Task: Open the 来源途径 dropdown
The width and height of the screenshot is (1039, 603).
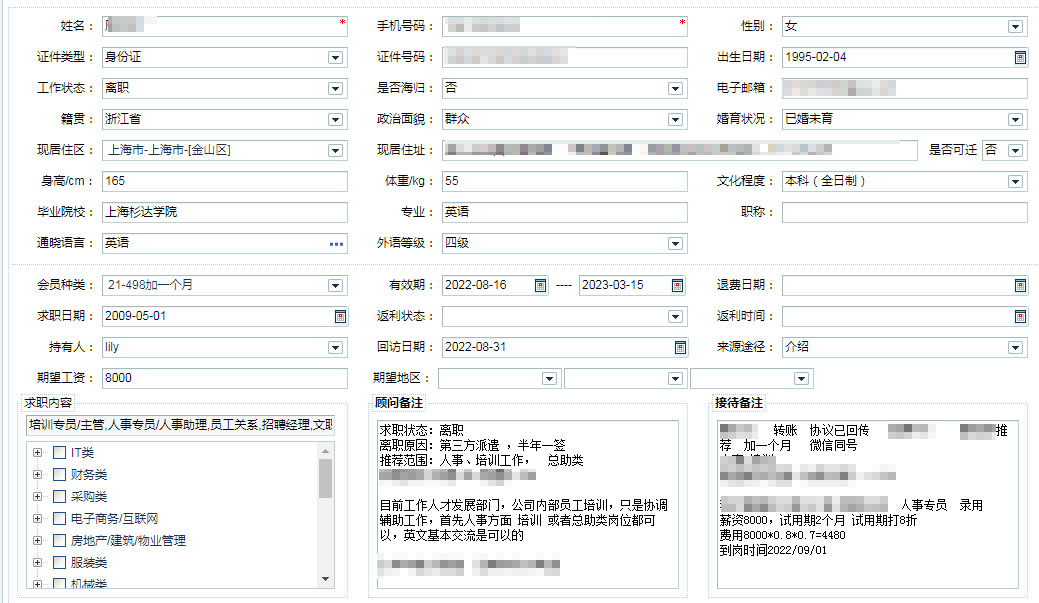Action: [x=1015, y=348]
